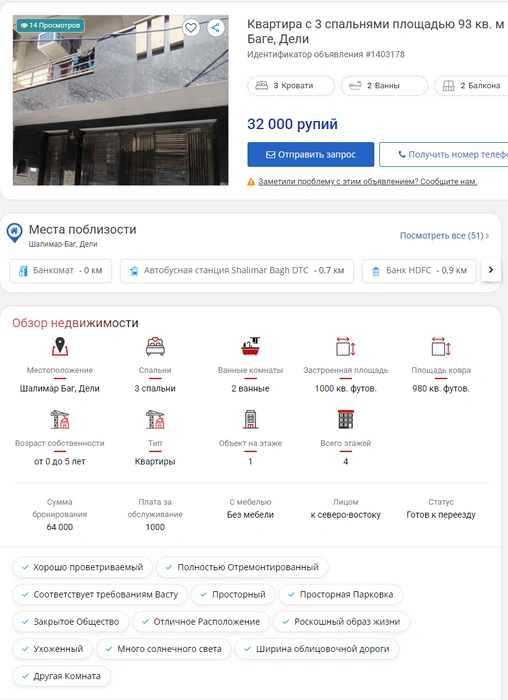Click the location marker icon above "Местоположение"
This screenshot has height=700, width=508.
[60, 346]
